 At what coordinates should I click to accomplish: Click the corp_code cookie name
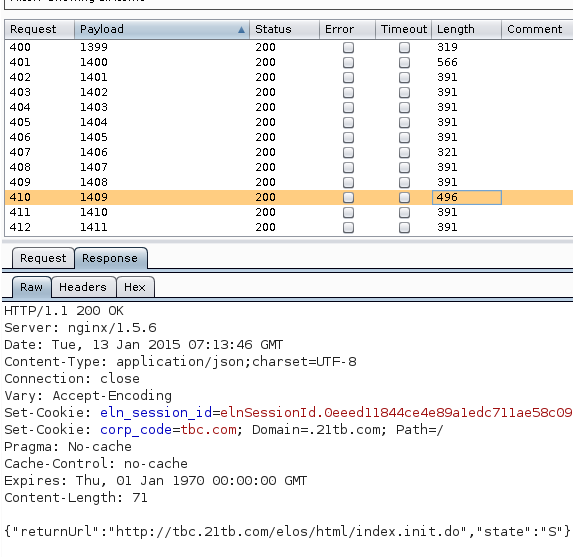[x=136, y=430]
